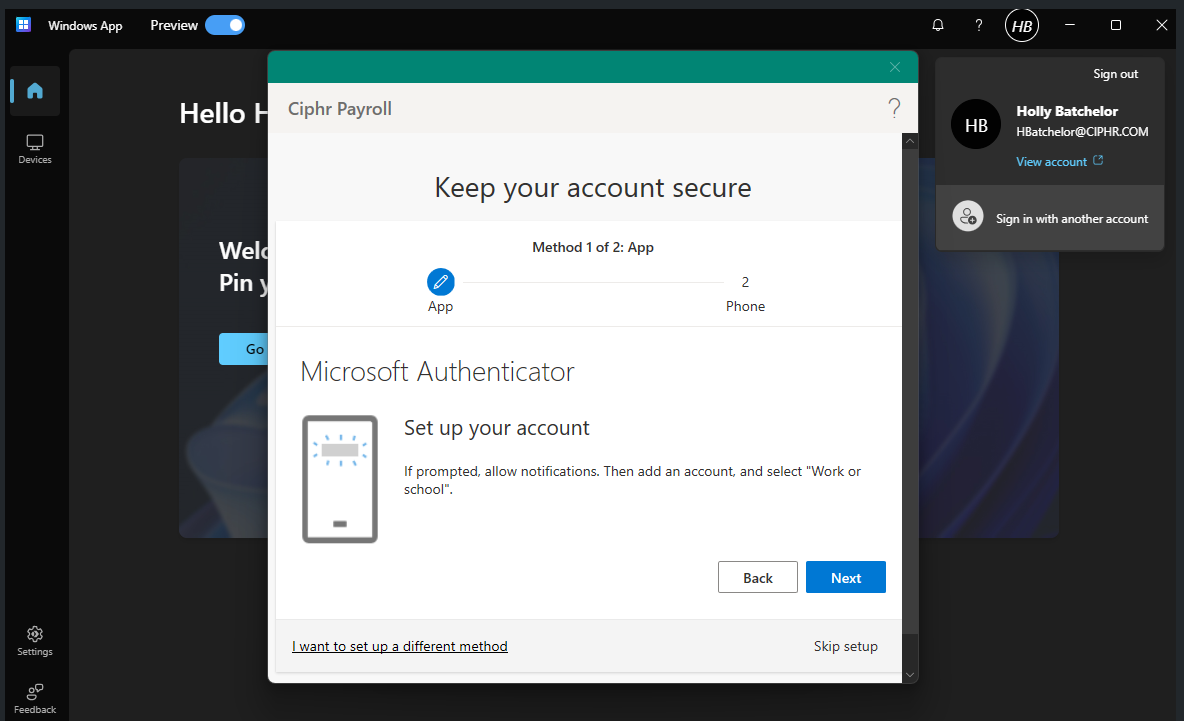This screenshot has height=721, width=1184.
Task: Toggle the Preview switch
Action: [x=225, y=25]
